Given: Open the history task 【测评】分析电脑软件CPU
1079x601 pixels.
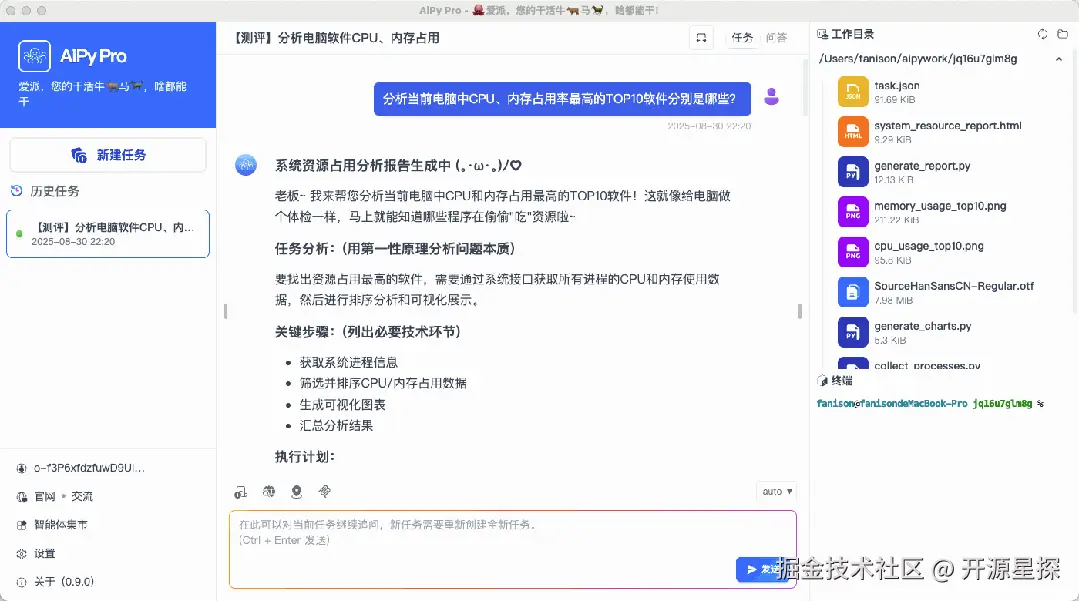Looking at the screenshot, I should [x=108, y=234].
